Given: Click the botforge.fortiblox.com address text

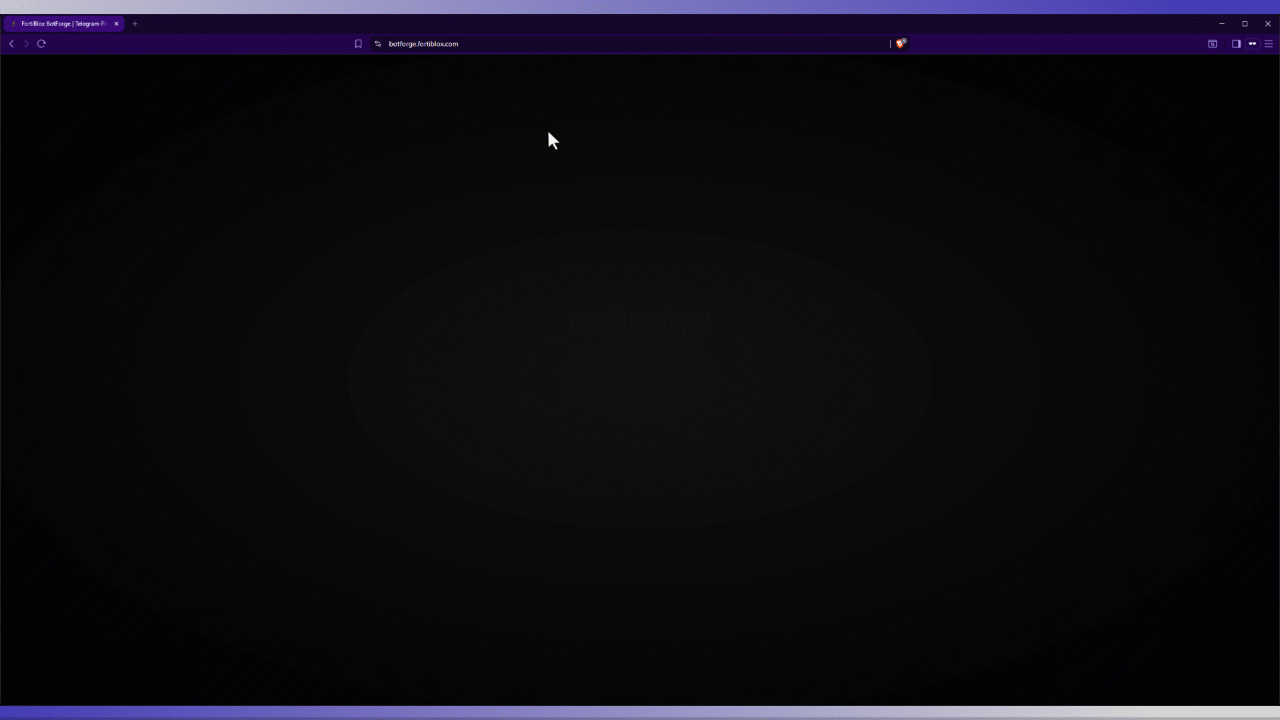Looking at the screenshot, I should pyautogui.click(x=423, y=44).
